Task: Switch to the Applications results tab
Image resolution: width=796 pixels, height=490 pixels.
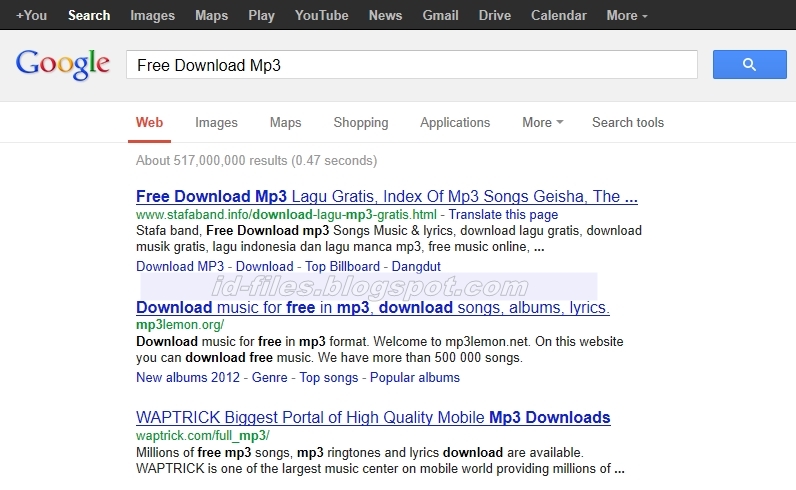Action: pos(455,122)
